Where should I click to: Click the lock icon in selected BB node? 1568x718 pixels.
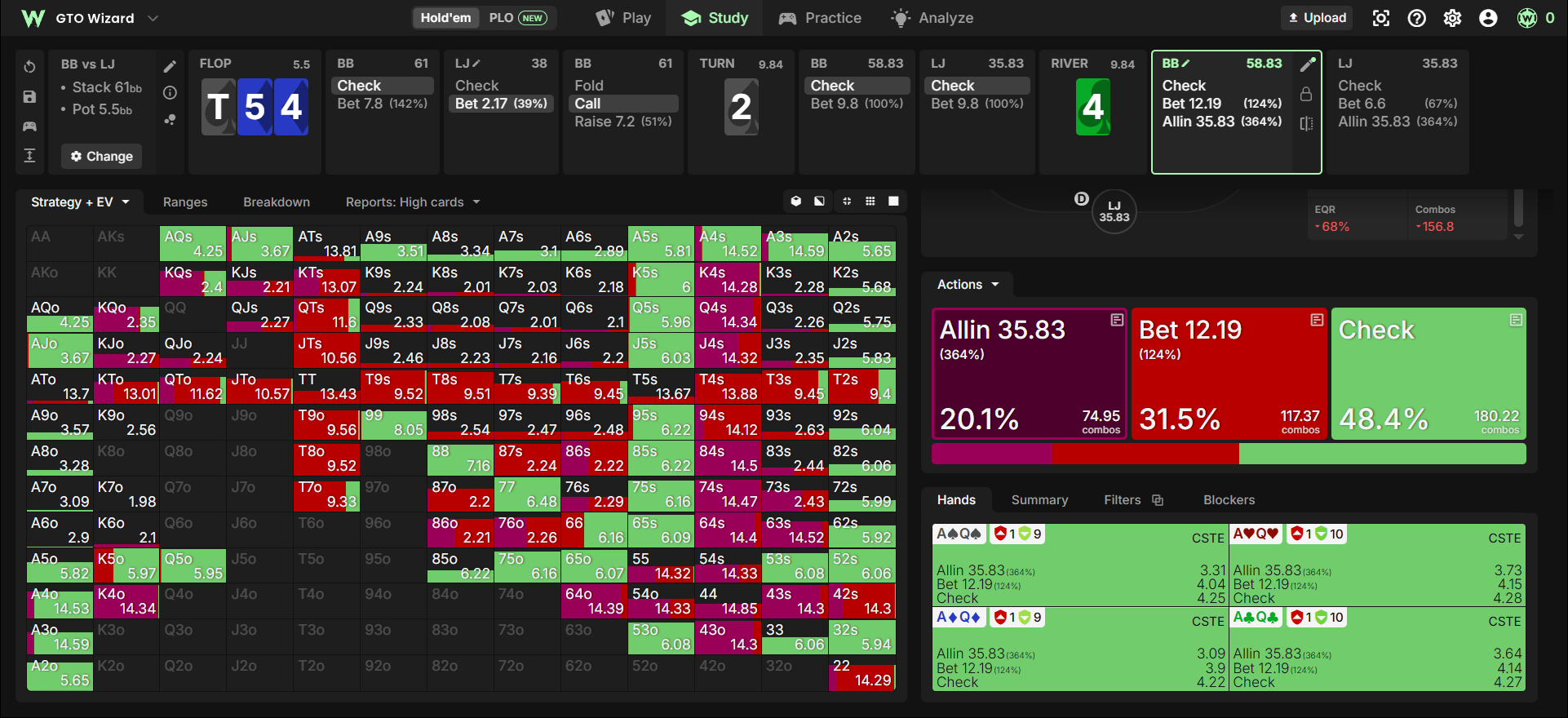click(x=1306, y=94)
